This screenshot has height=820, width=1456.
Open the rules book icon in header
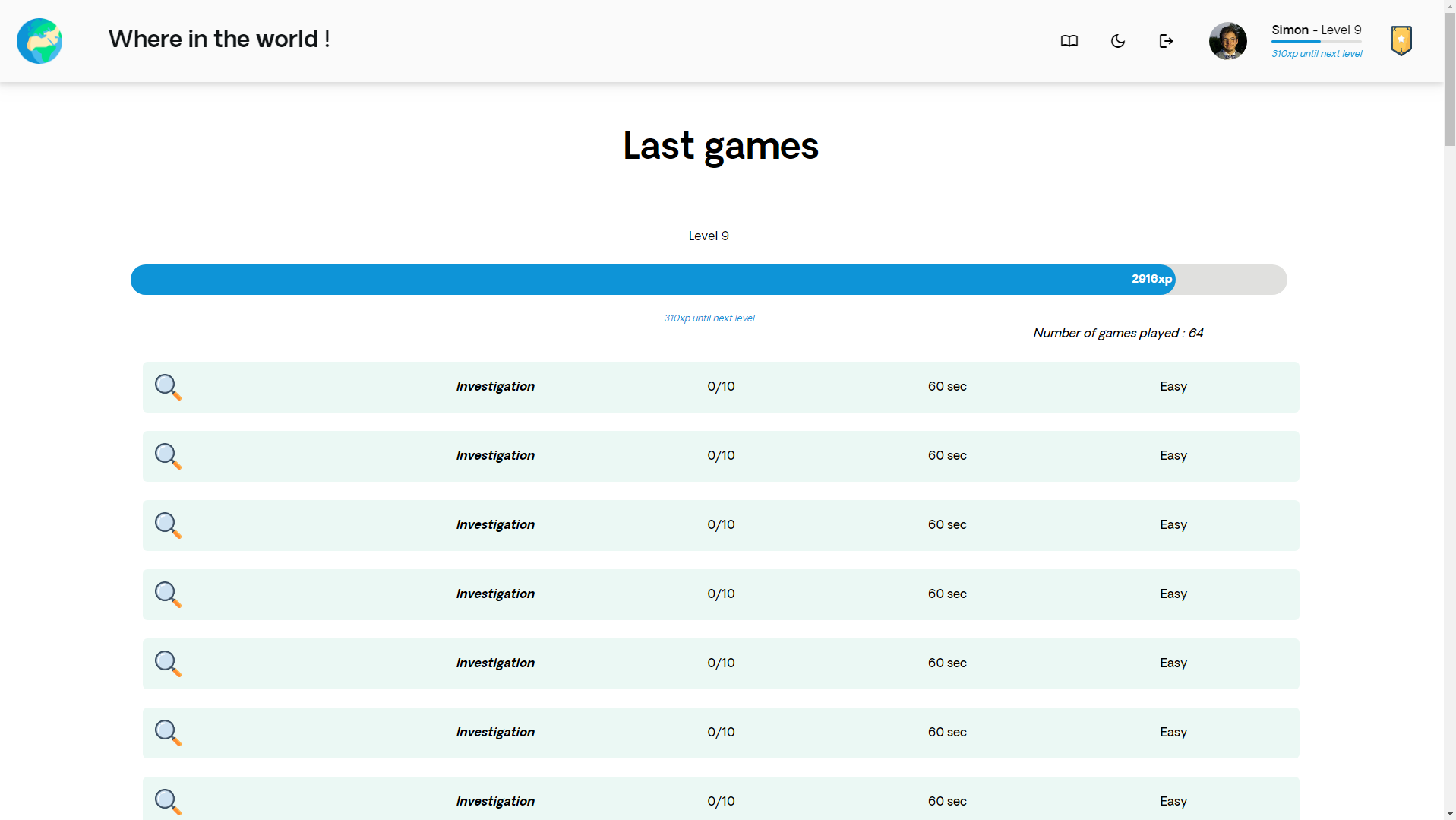pos(1068,41)
